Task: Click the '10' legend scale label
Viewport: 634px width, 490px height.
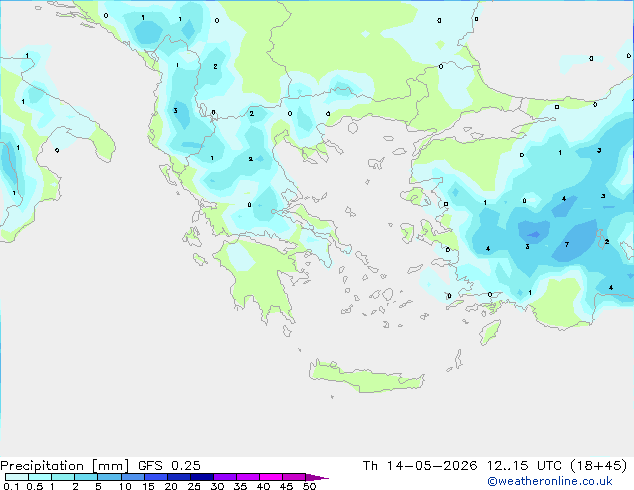Action: pyautogui.click(x=125, y=486)
